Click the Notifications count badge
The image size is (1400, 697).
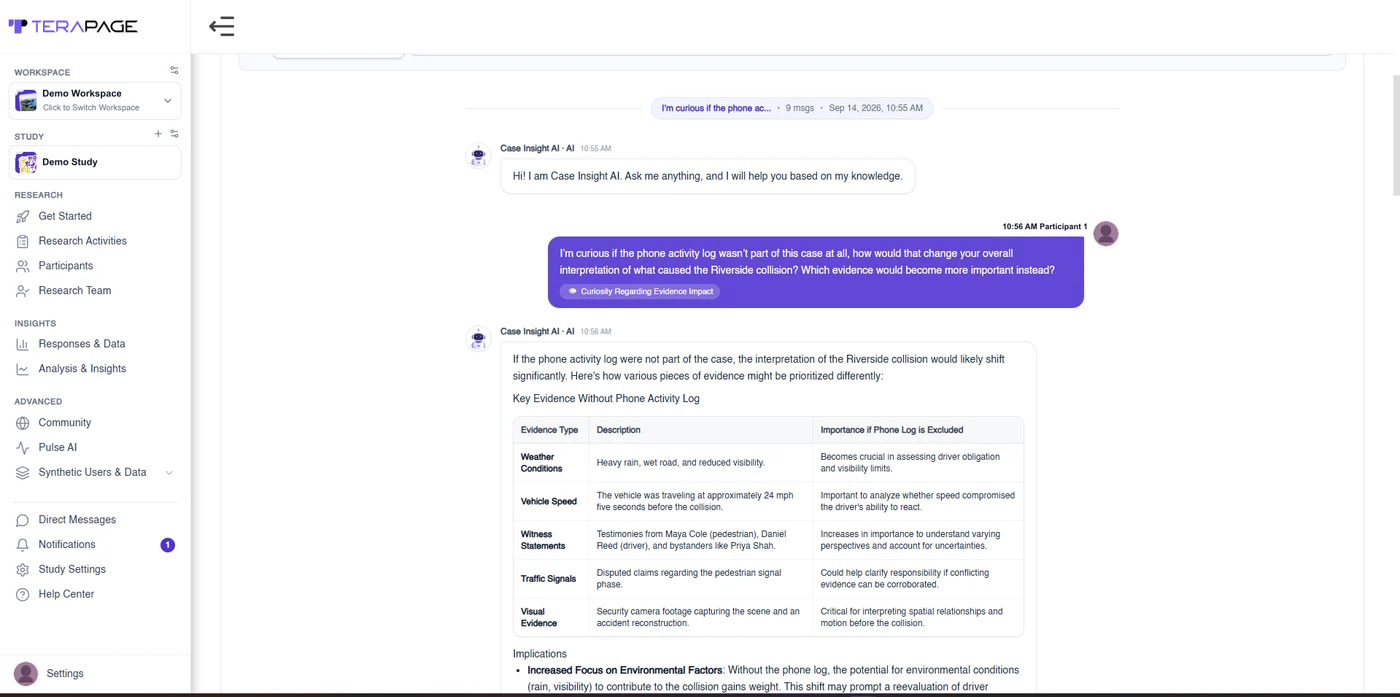[168, 545]
